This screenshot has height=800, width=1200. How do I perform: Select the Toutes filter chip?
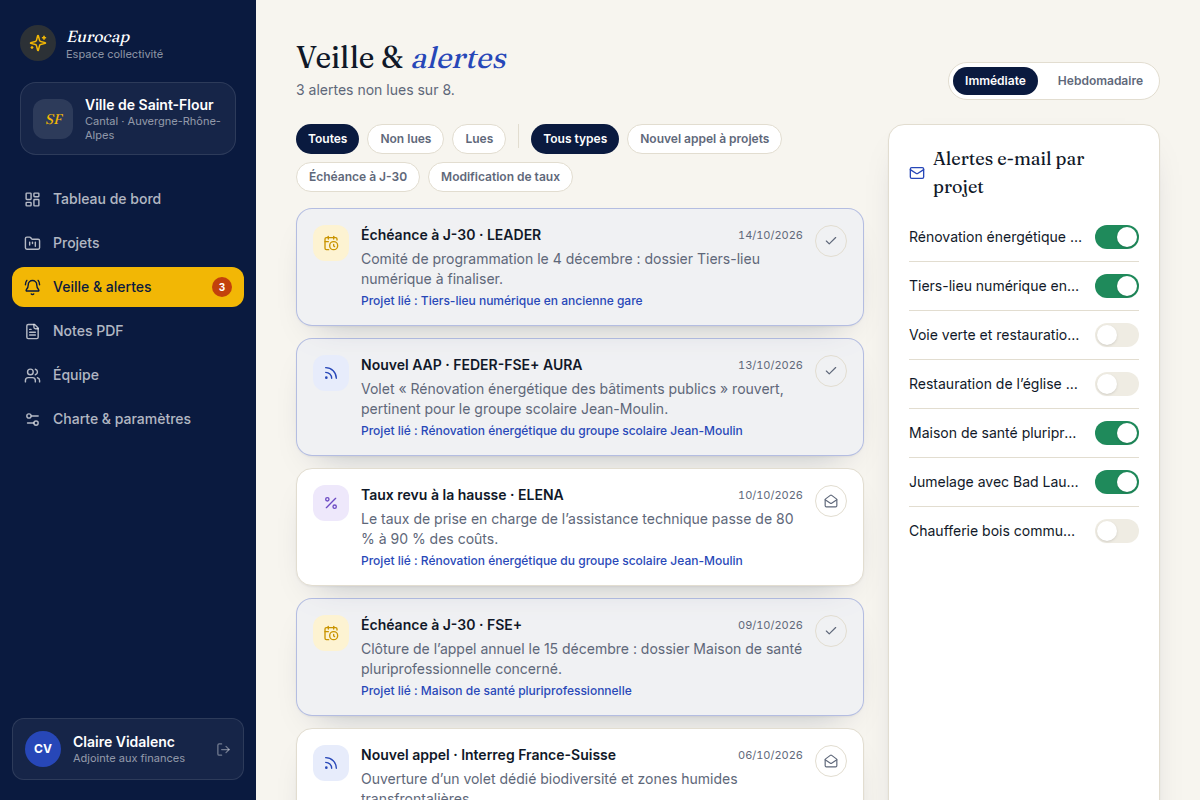click(328, 139)
